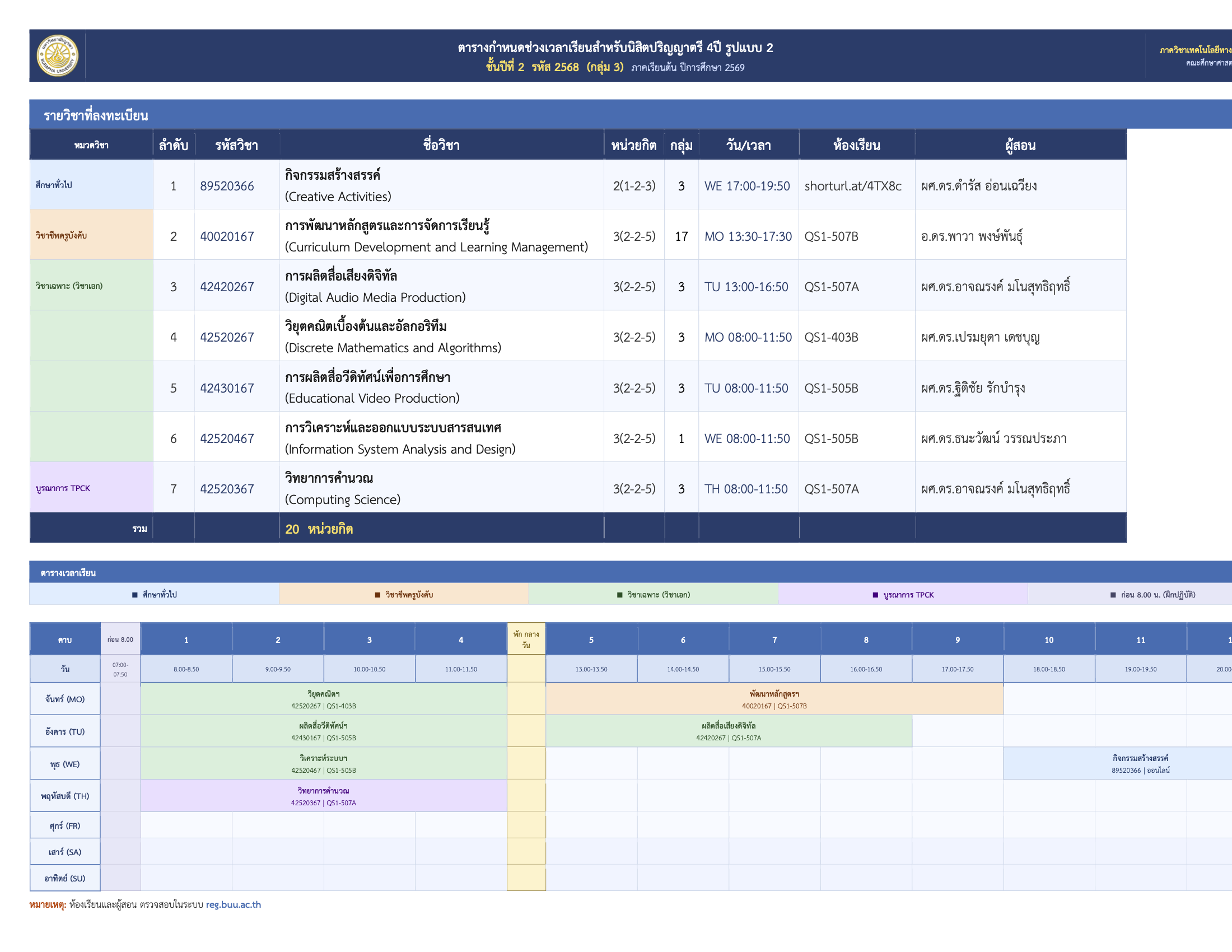
Task: Click Computing Science course title
Action: tap(342, 499)
